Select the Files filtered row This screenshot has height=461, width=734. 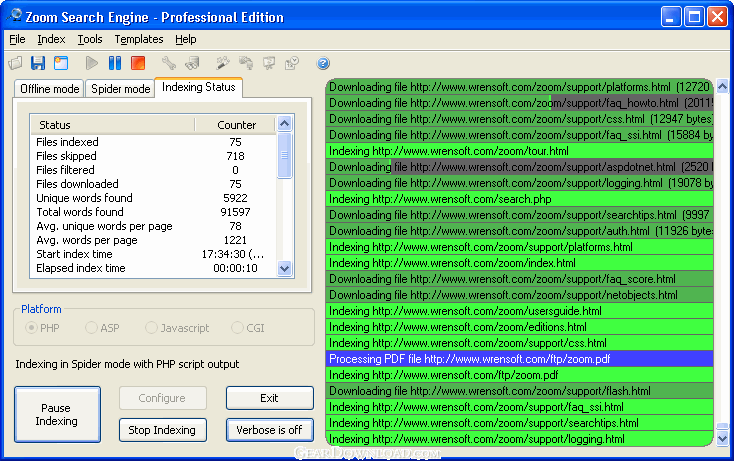click(x=154, y=170)
